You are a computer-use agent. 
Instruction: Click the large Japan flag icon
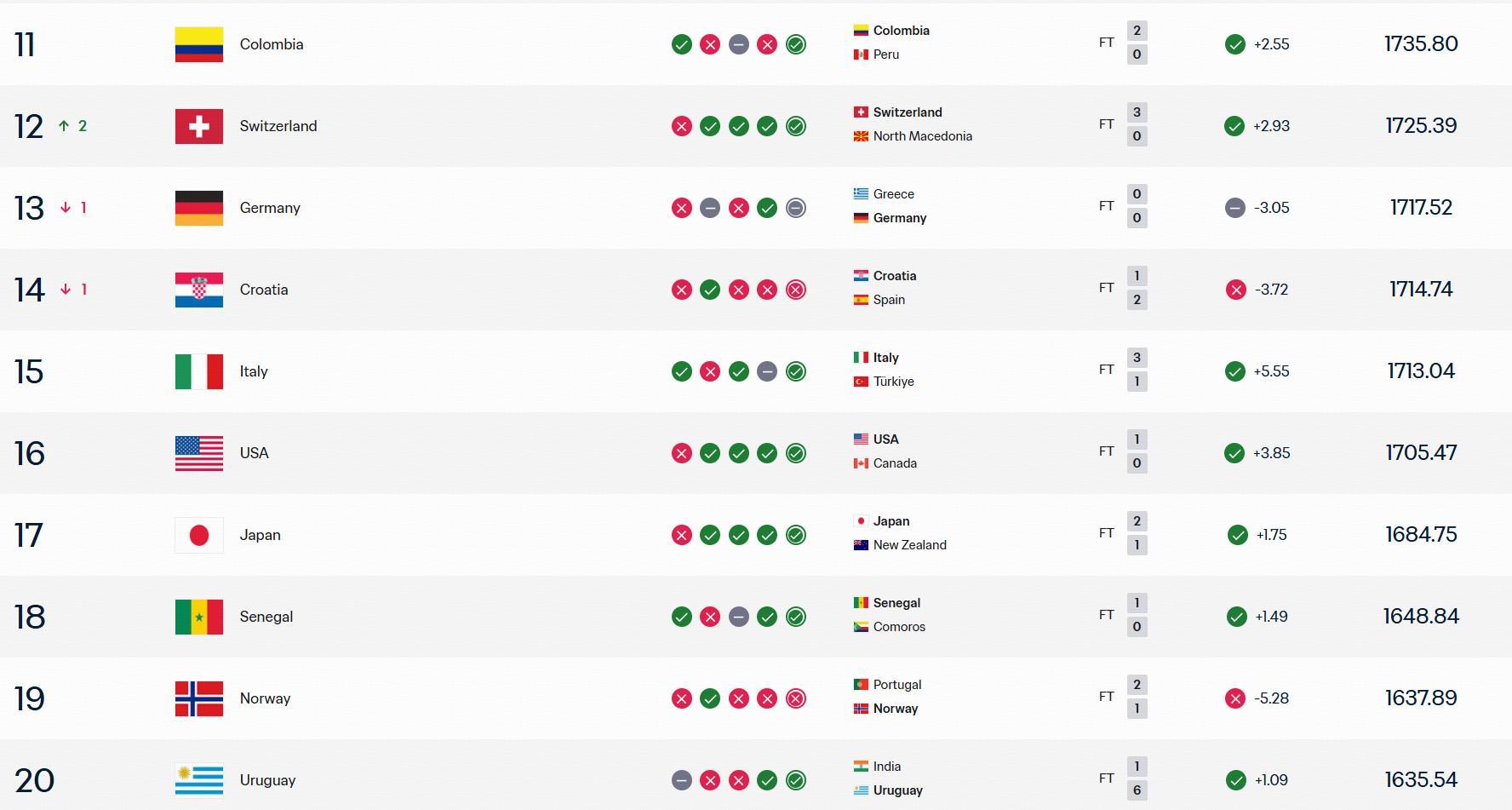(199, 535)
